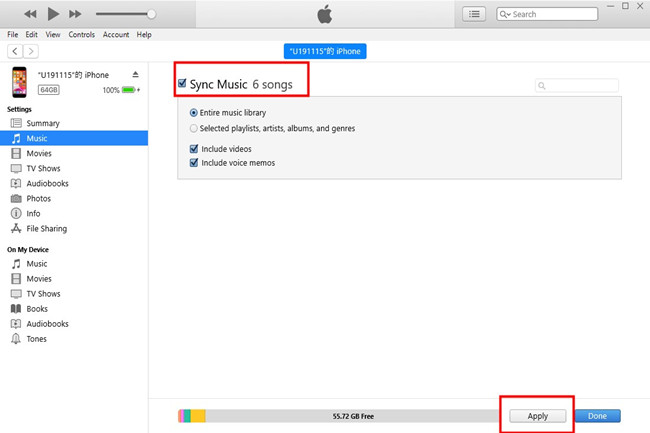This screenshot has width=650, height=433.
Task: Open Audiobooks under On My Device
Action: pos(74,324)
